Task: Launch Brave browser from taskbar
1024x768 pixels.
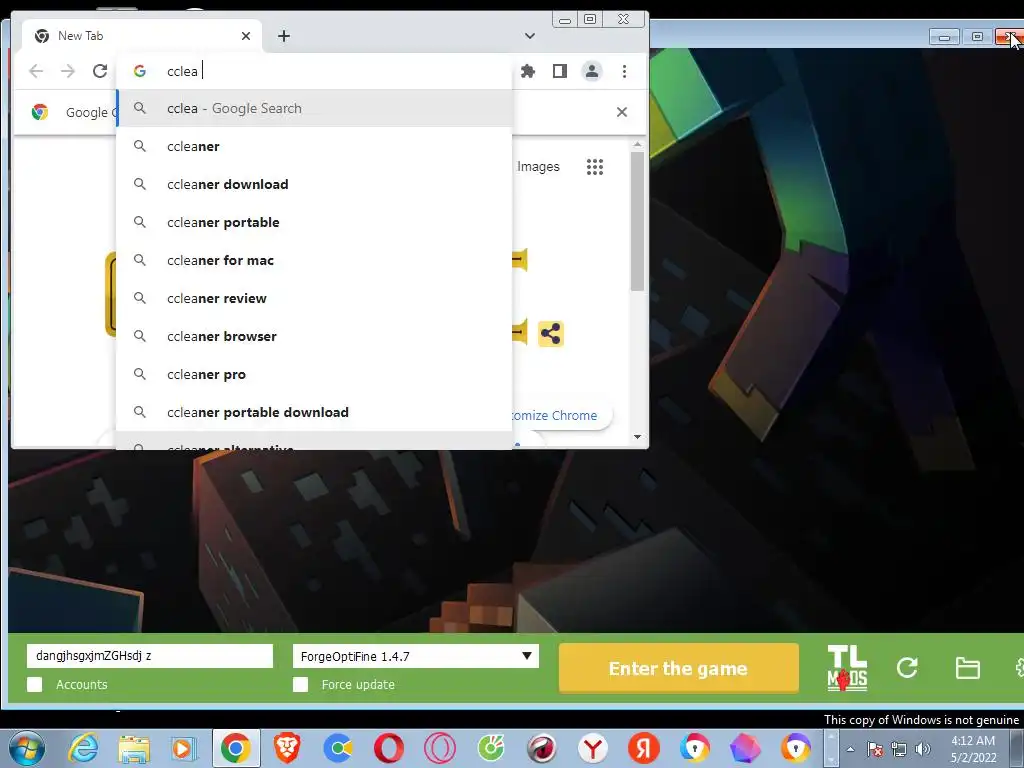Action: [x=287, y=748]
